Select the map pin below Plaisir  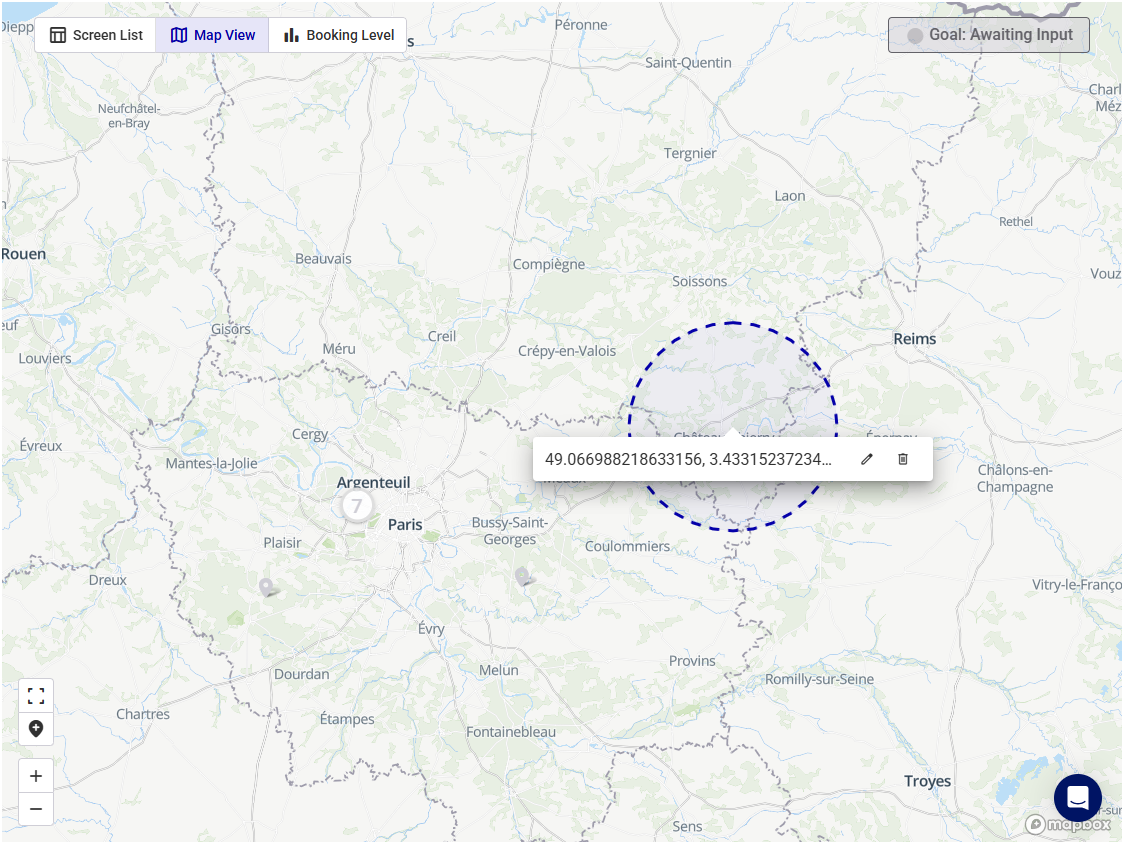point(268,587)
